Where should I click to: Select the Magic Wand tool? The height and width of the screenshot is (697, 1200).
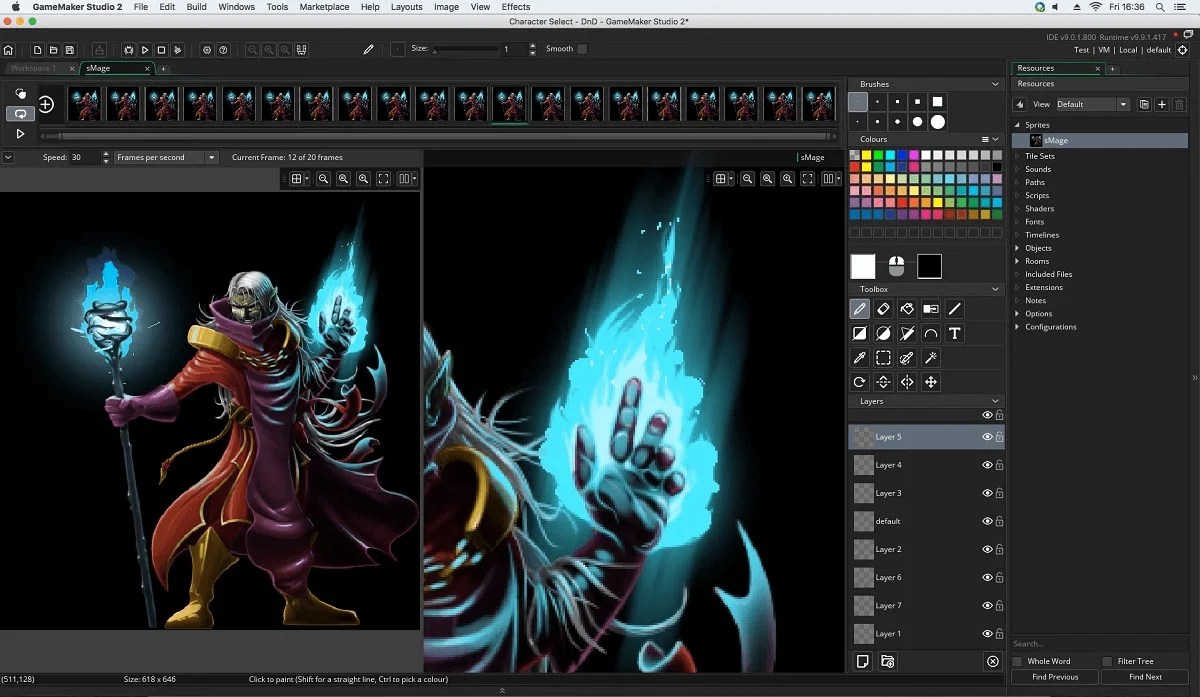pyautogui.click(x=931, y=358)
